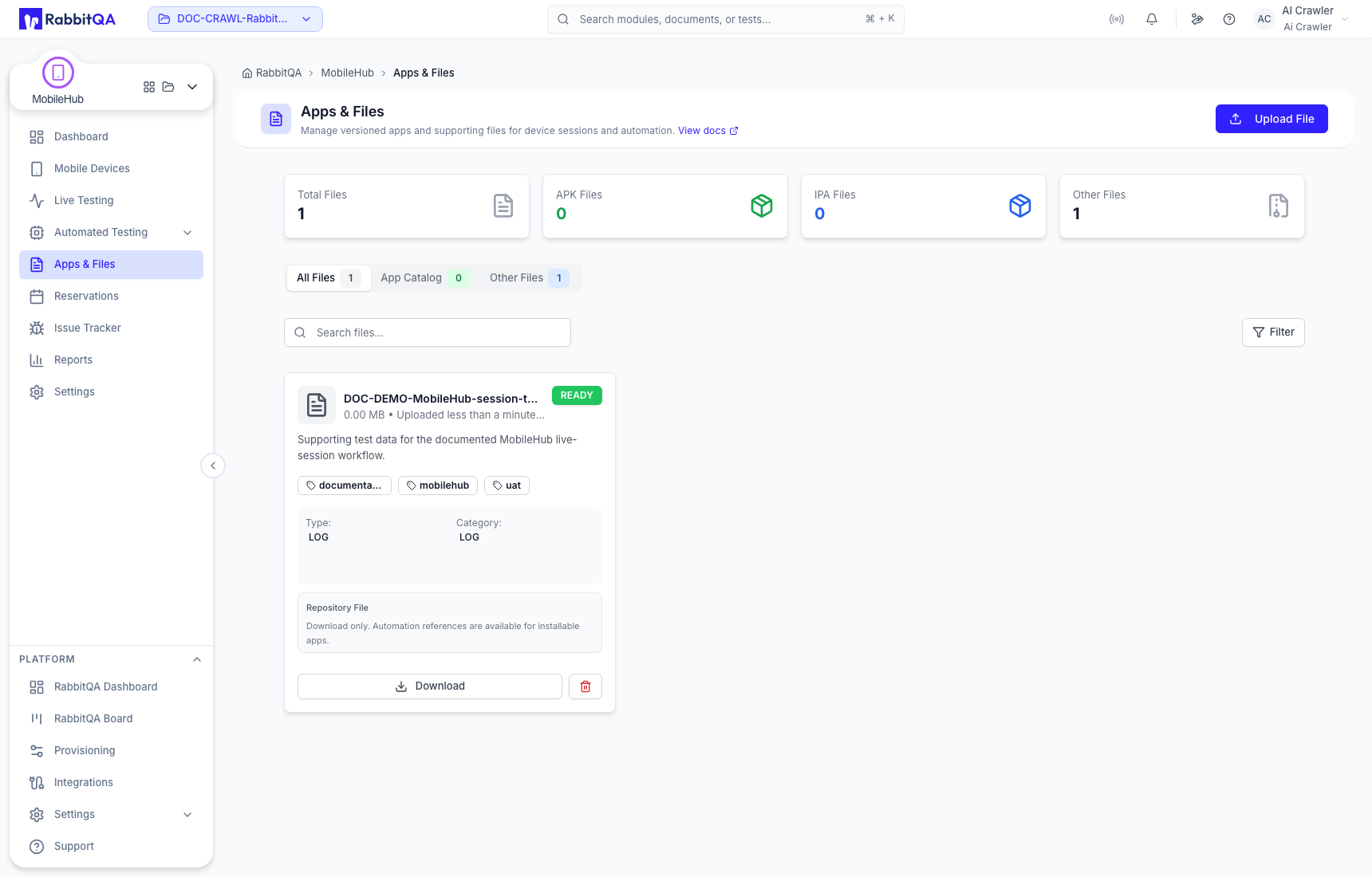
Task: Click the document icon on the file card
Action: click(317, 405)
